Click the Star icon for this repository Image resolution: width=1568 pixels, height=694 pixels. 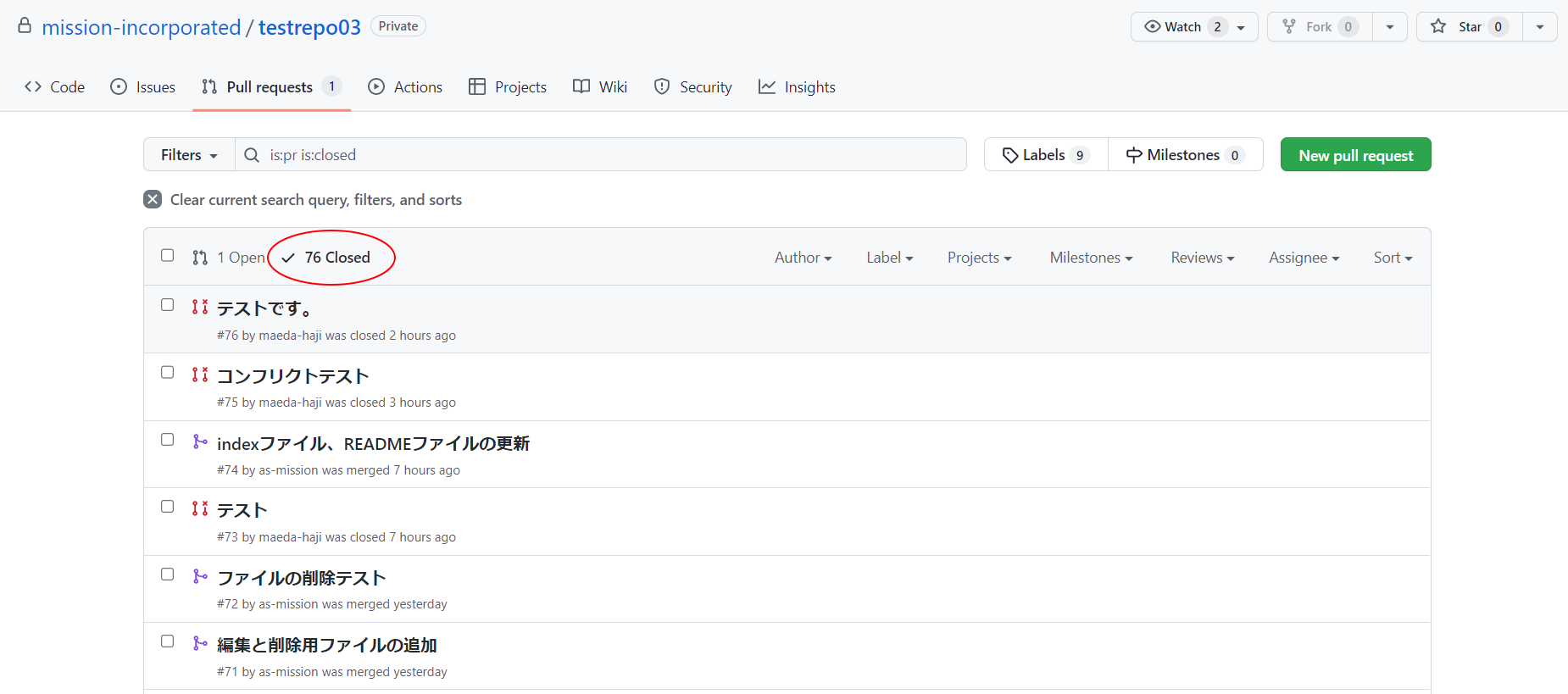pyautogui.click(x=1438, y=27)
